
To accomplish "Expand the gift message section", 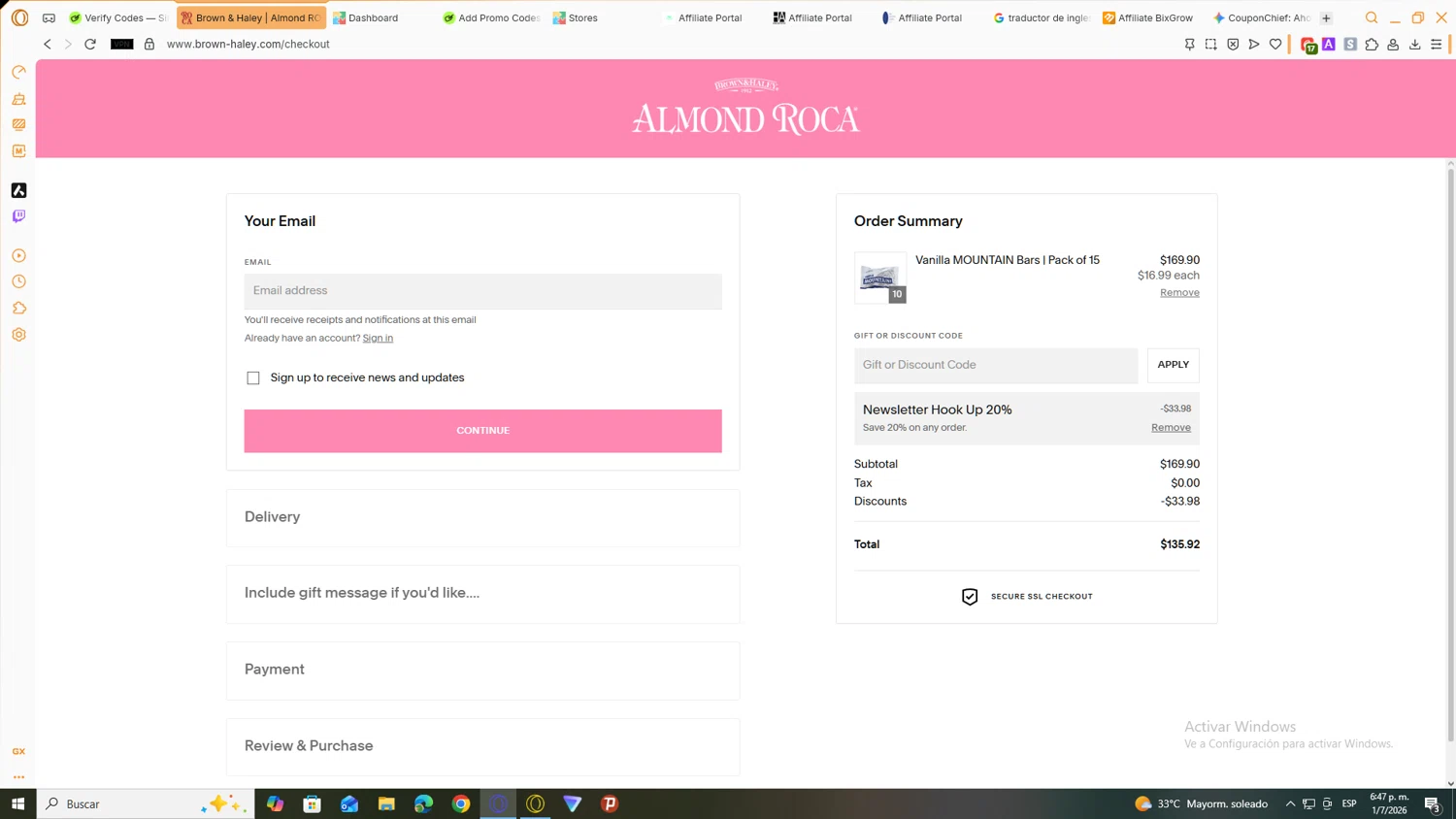I will point(482,594).
